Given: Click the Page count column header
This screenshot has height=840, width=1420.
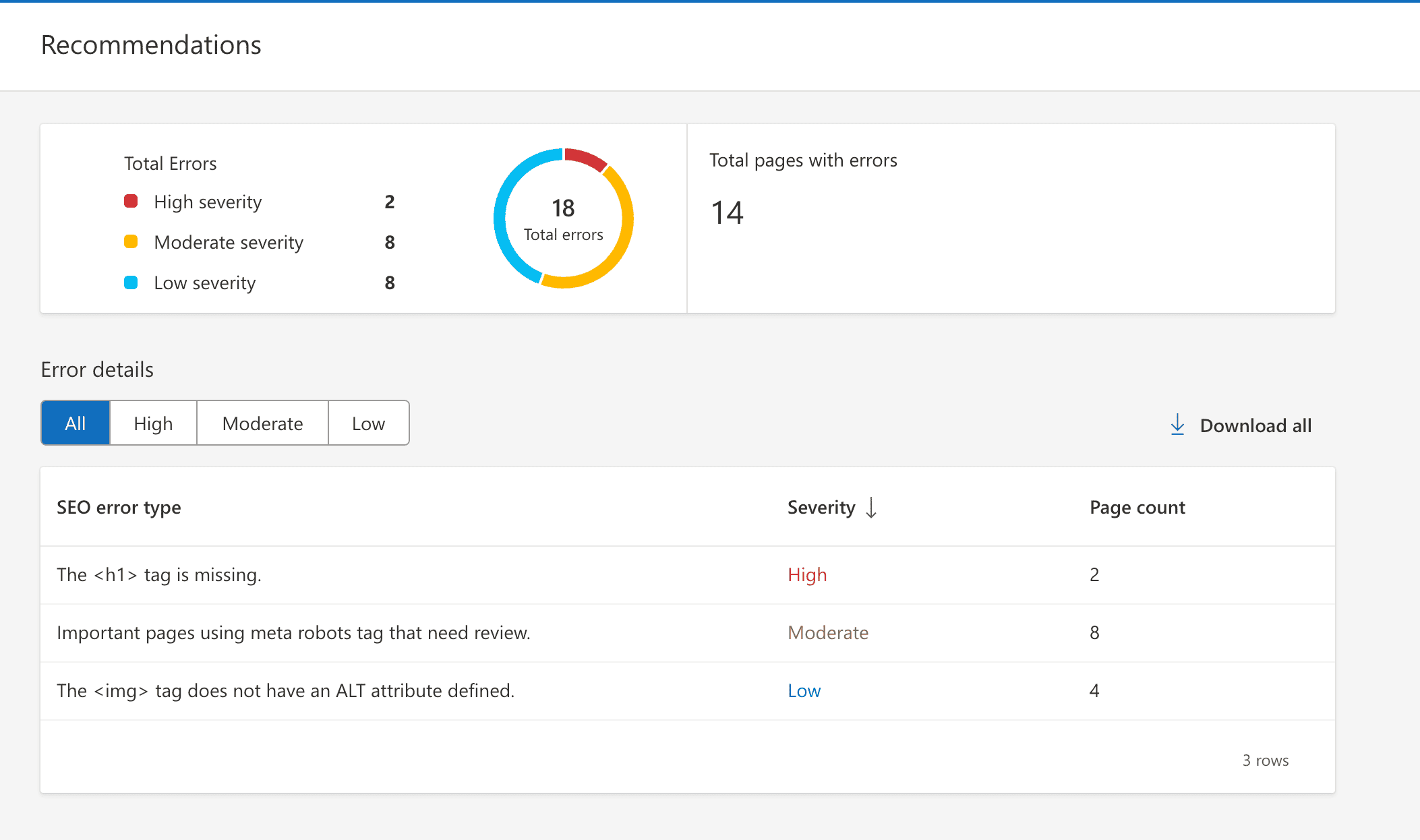Looking at the screenshot, I should point(1137,508).
